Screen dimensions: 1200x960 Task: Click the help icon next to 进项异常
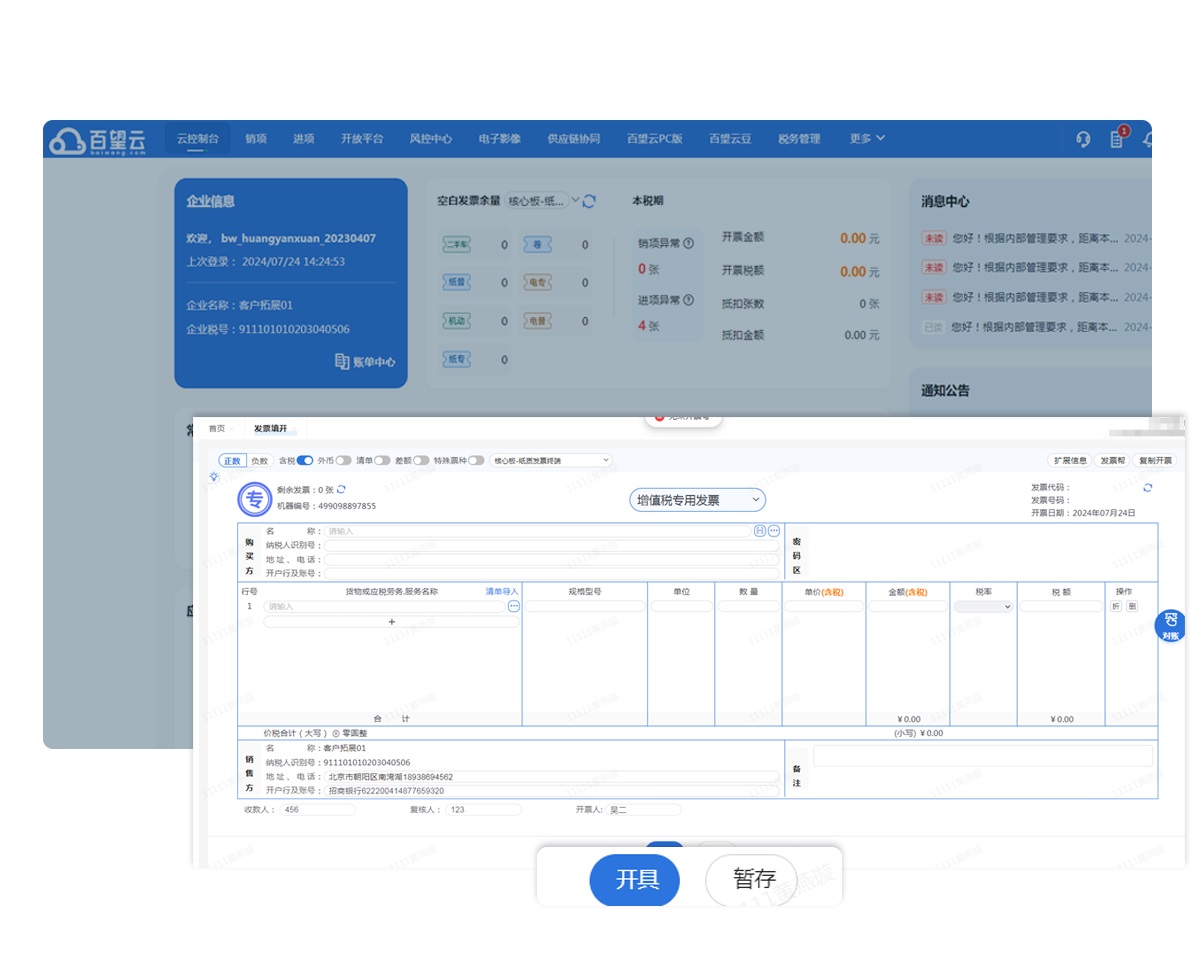688,300
